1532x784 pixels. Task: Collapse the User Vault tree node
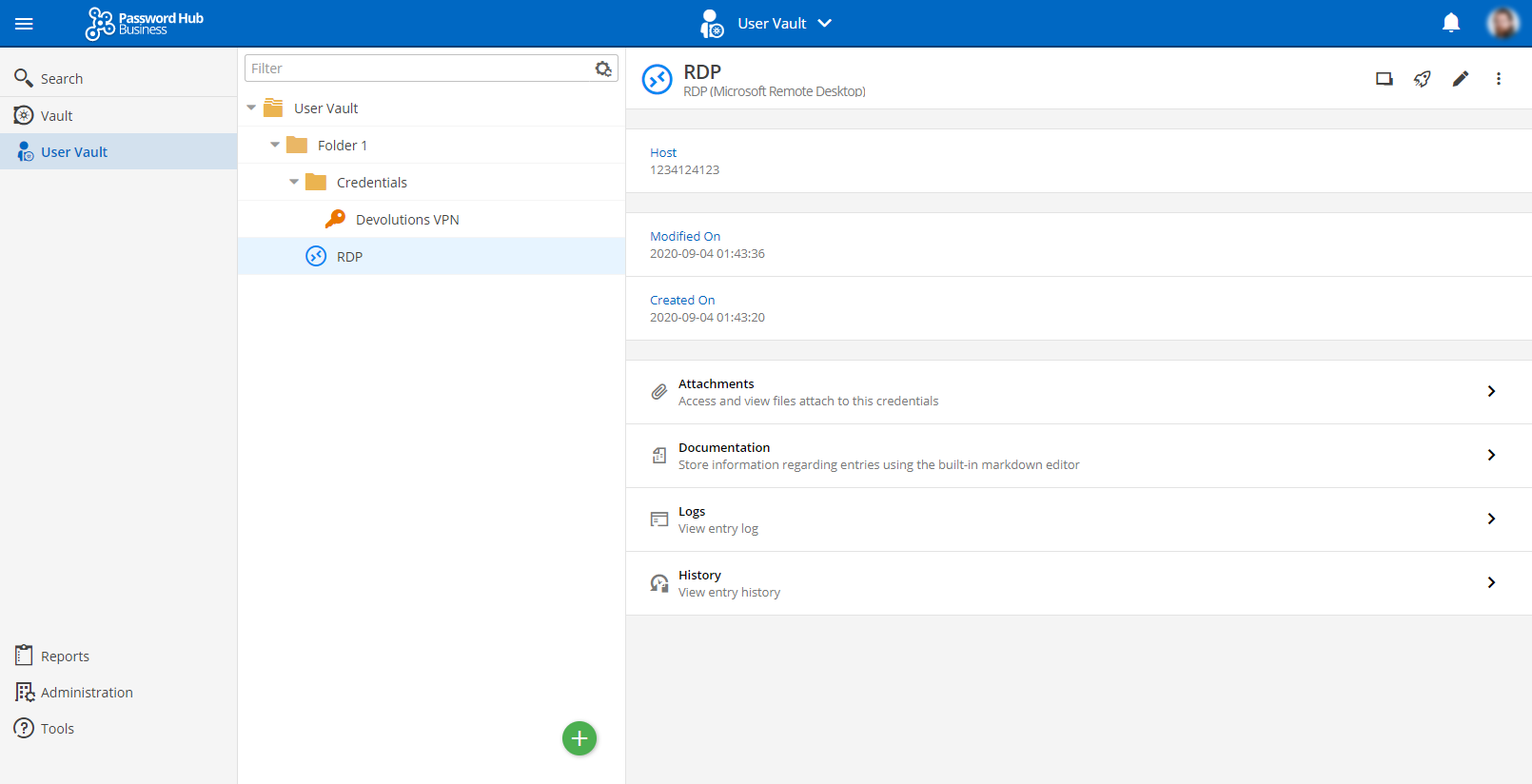pyautogui.click(x=251, y=108)
